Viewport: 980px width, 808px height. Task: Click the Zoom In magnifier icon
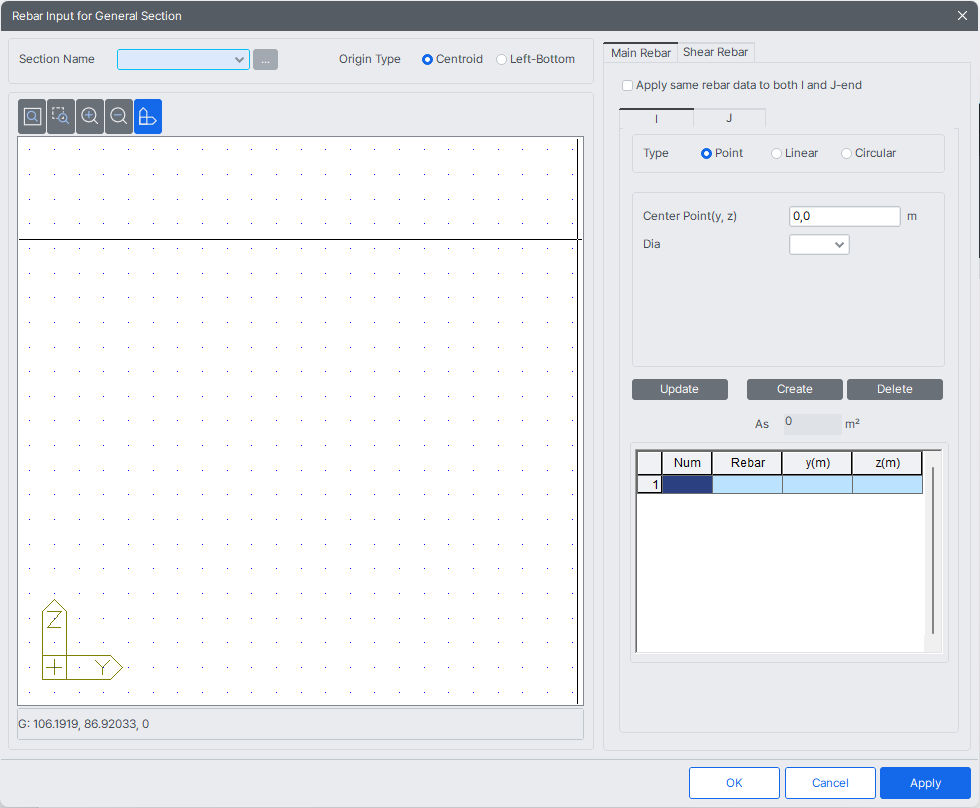coord(89,116)
